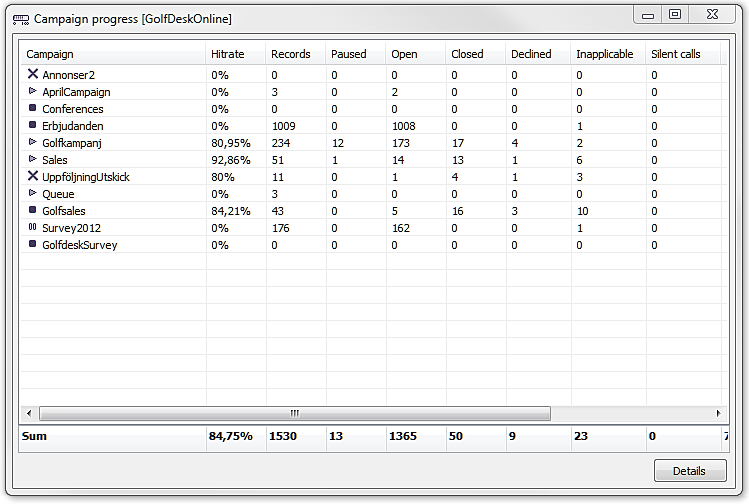
Task: Select the Sales campaign name
Action: click(x=54, y=160)
